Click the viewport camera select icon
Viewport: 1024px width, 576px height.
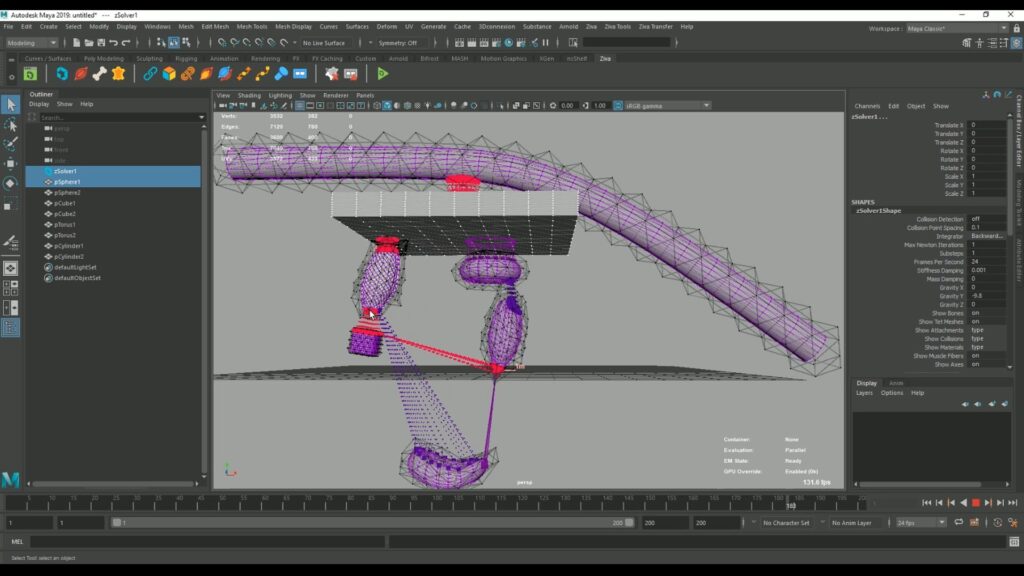tap(223, 105)
